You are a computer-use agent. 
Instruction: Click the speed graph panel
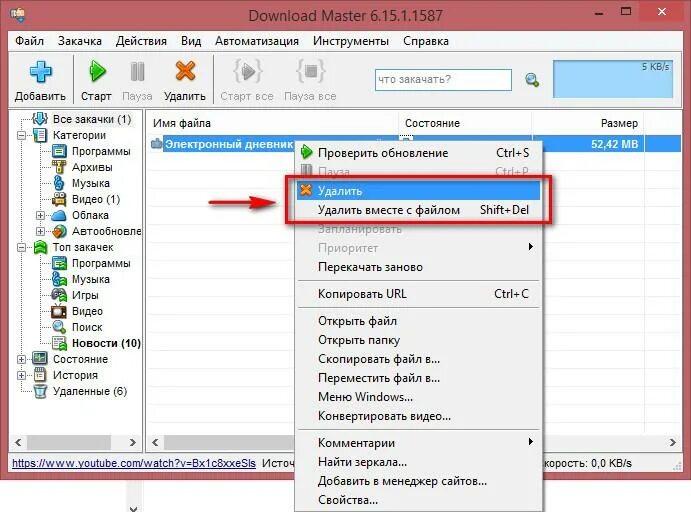click(613, 79)
